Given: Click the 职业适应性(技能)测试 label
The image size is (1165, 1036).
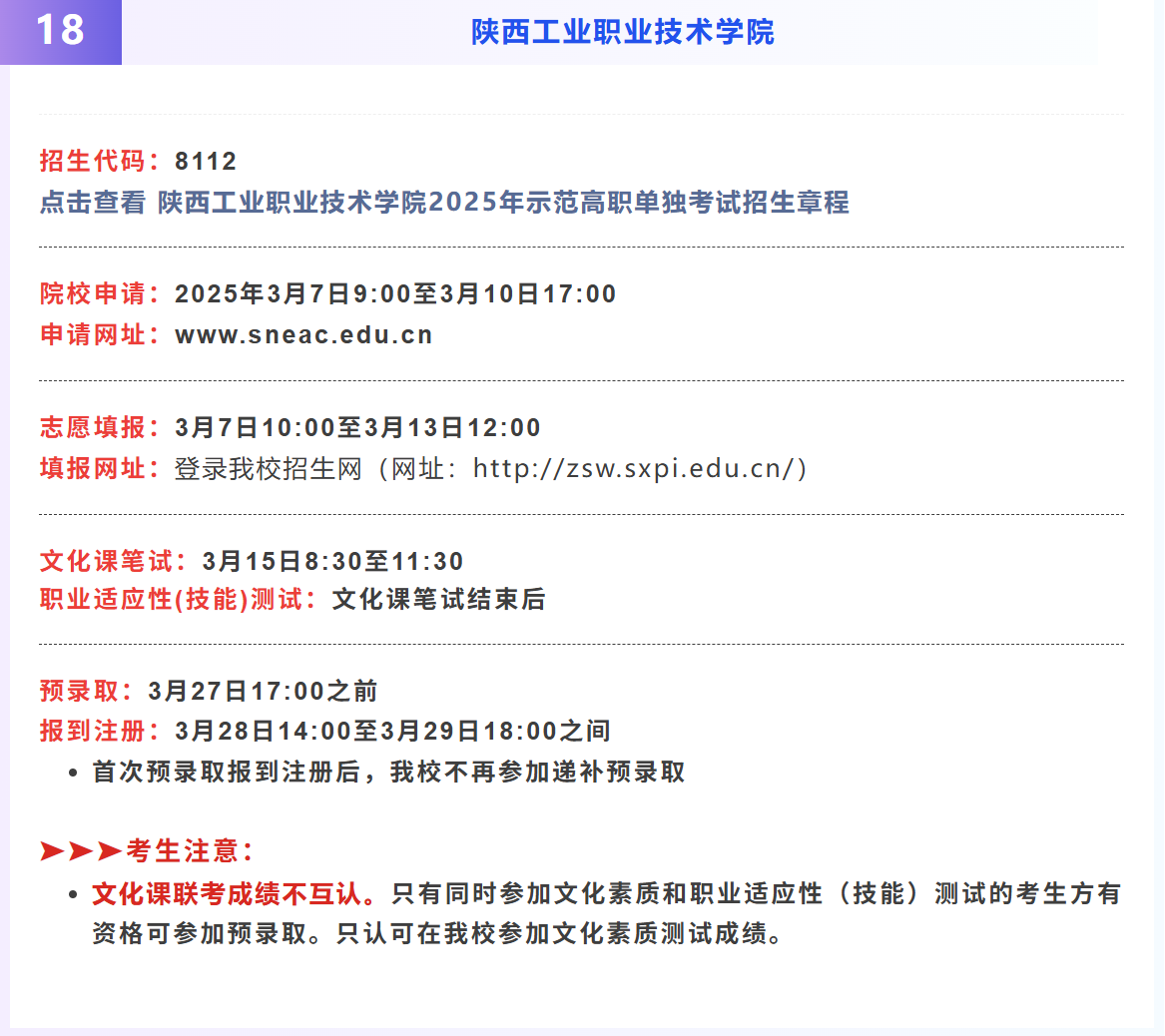Looking at the screenshot, I should pyautogui.click(x=175, y=601).
